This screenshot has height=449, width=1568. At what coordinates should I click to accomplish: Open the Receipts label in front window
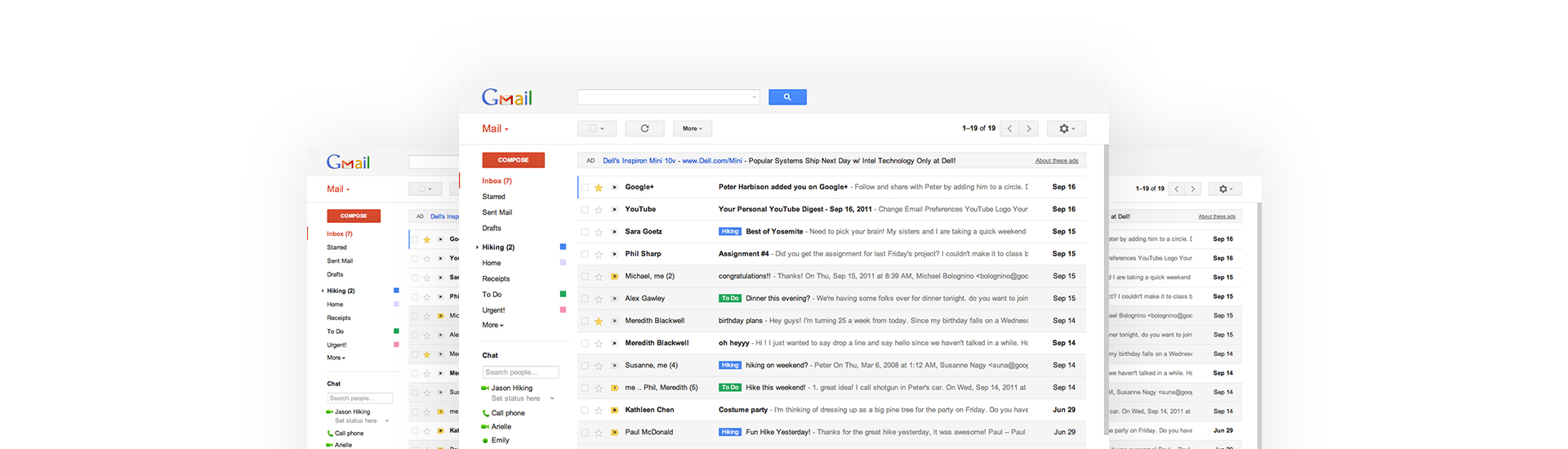tap(496, 279)
